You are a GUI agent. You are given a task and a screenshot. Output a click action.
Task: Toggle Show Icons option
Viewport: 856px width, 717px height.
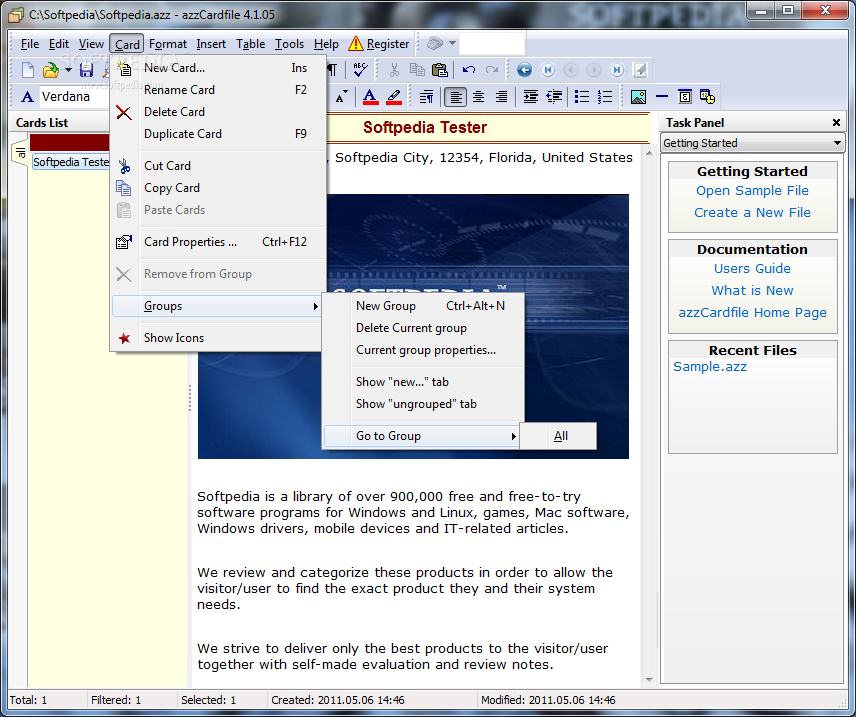click(218, 338)
